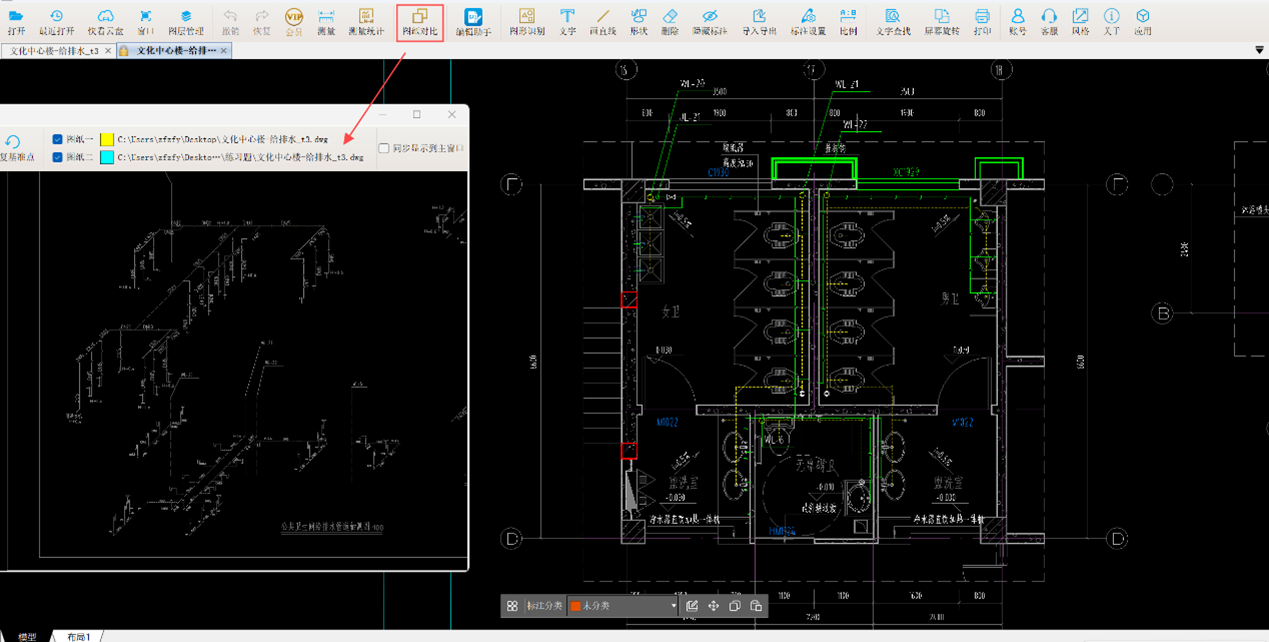
Task: Switch to the 布局1 layout tab
Action: pos(79,636)
